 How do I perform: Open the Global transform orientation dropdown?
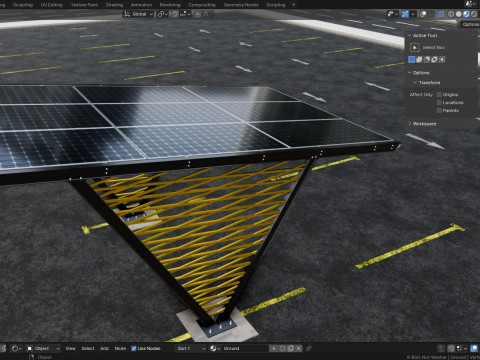tap(138, 14)
